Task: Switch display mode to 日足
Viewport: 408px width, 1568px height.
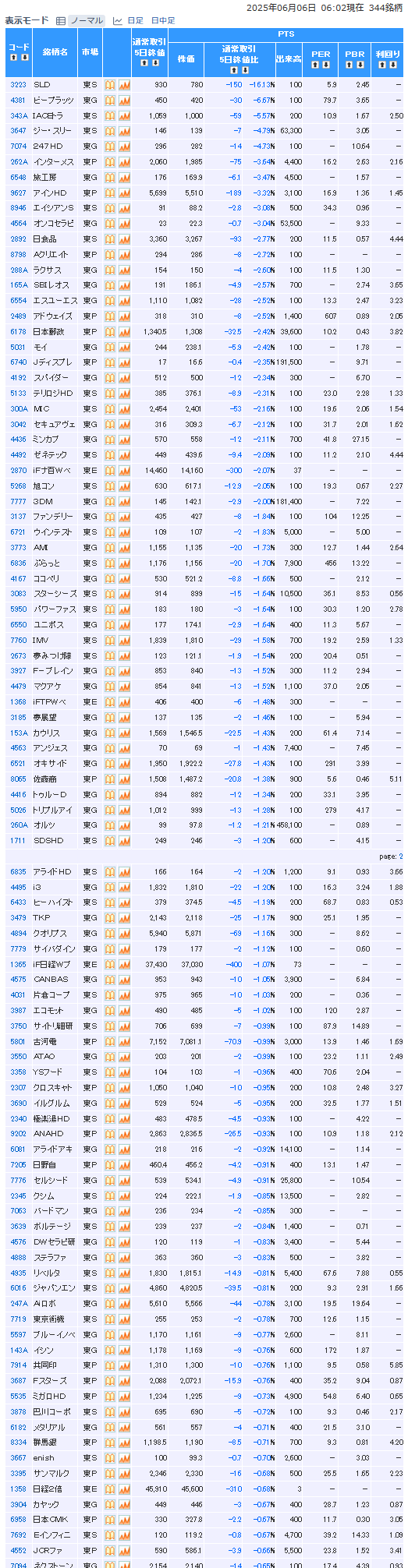Action: click(x=135, y=20)
